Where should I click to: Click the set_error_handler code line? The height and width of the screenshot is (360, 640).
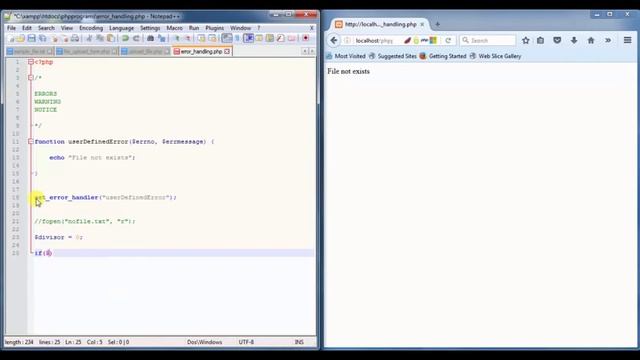[106, 198]
